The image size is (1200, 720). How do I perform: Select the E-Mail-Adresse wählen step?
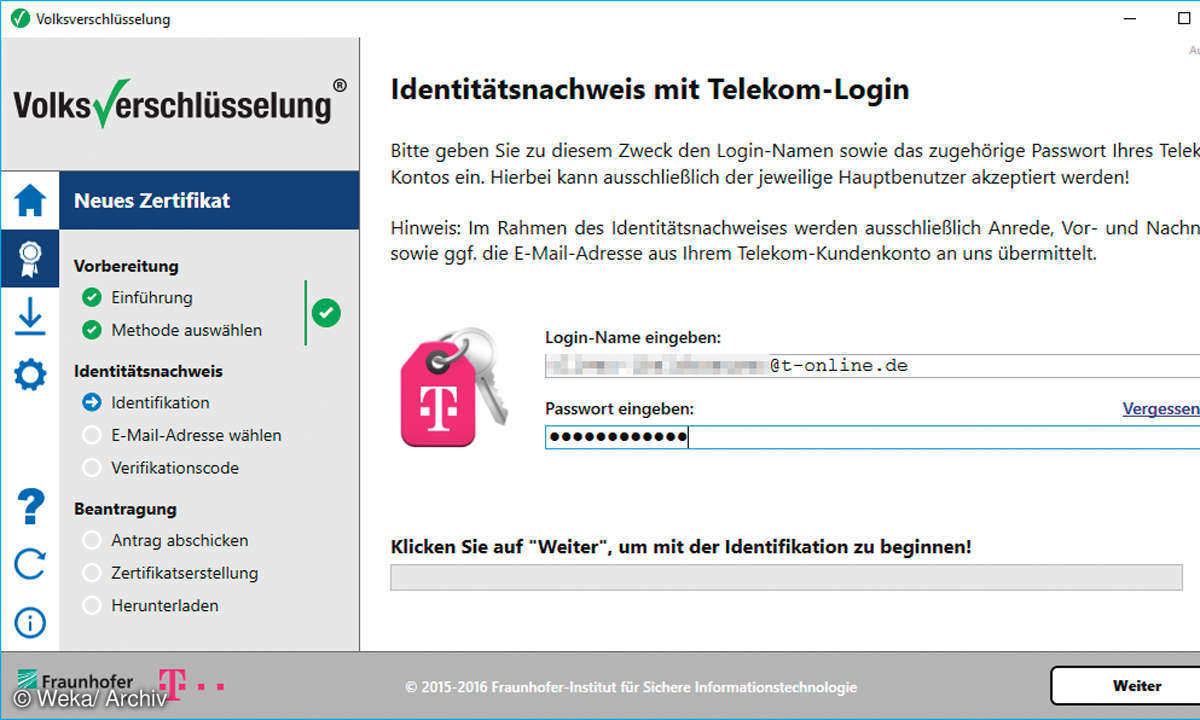pos(182,435)
